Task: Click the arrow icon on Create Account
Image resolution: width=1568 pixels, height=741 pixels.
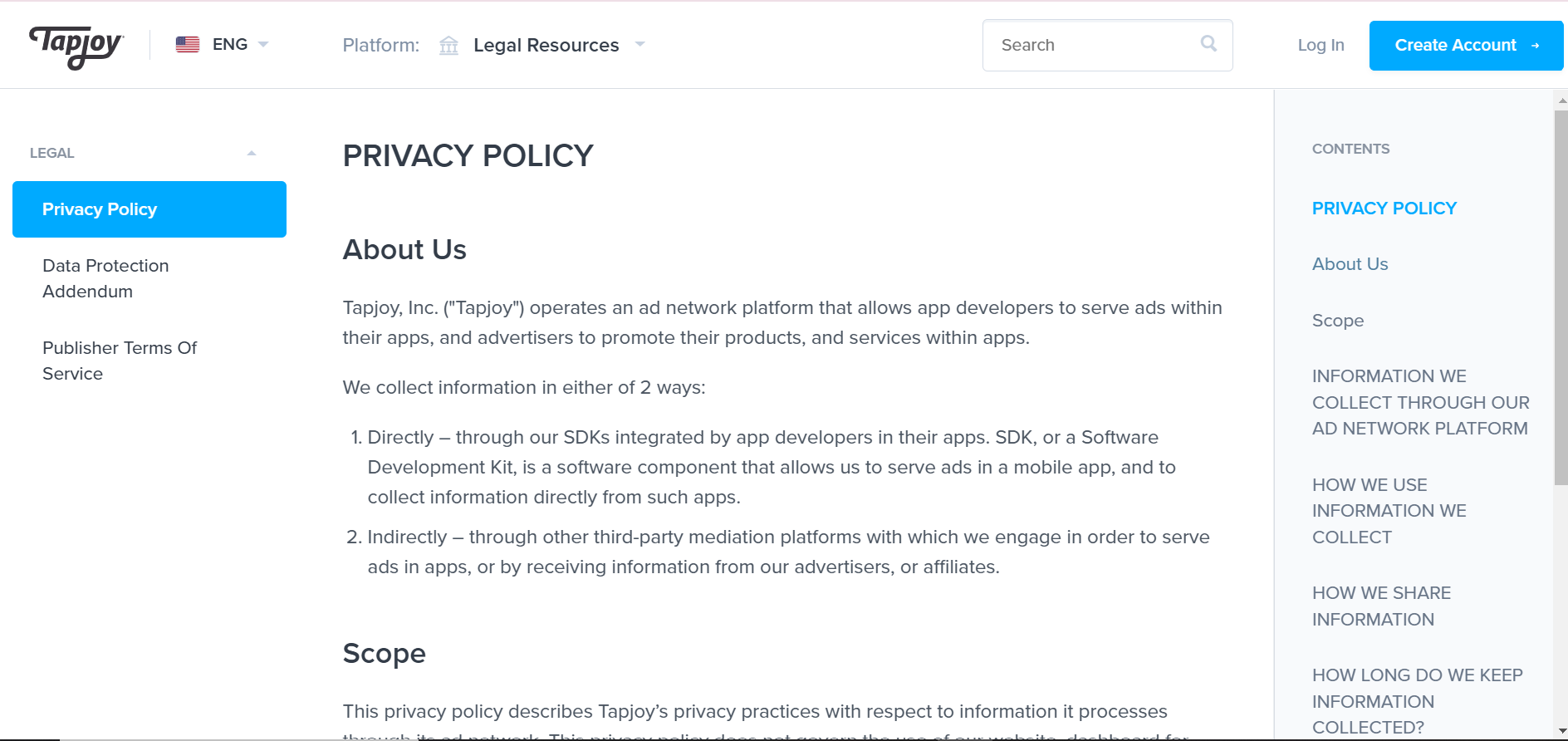Action: pyautogui.click(x=1535, y=46)
